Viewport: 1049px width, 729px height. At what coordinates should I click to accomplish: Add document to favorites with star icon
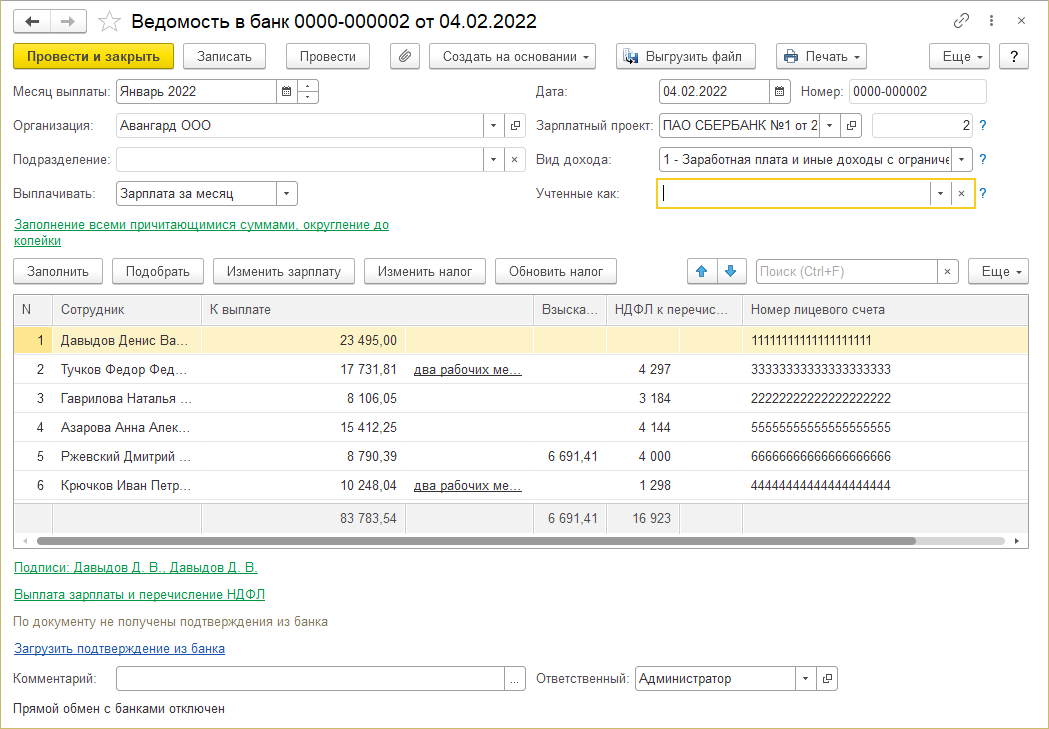(111, 21)
